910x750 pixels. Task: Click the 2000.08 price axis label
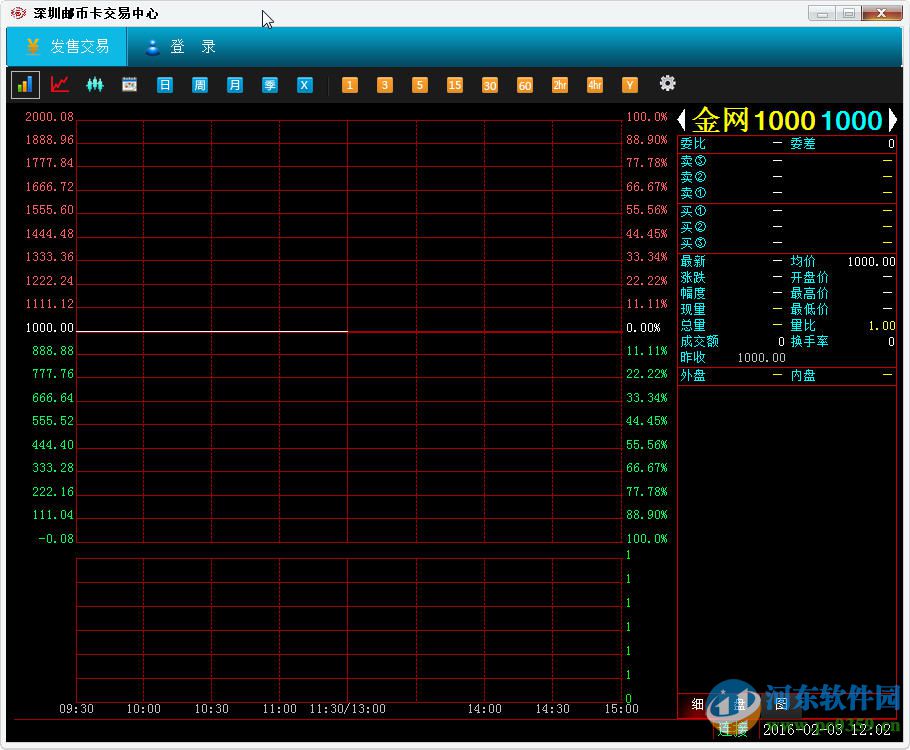(x=49, y=117)
